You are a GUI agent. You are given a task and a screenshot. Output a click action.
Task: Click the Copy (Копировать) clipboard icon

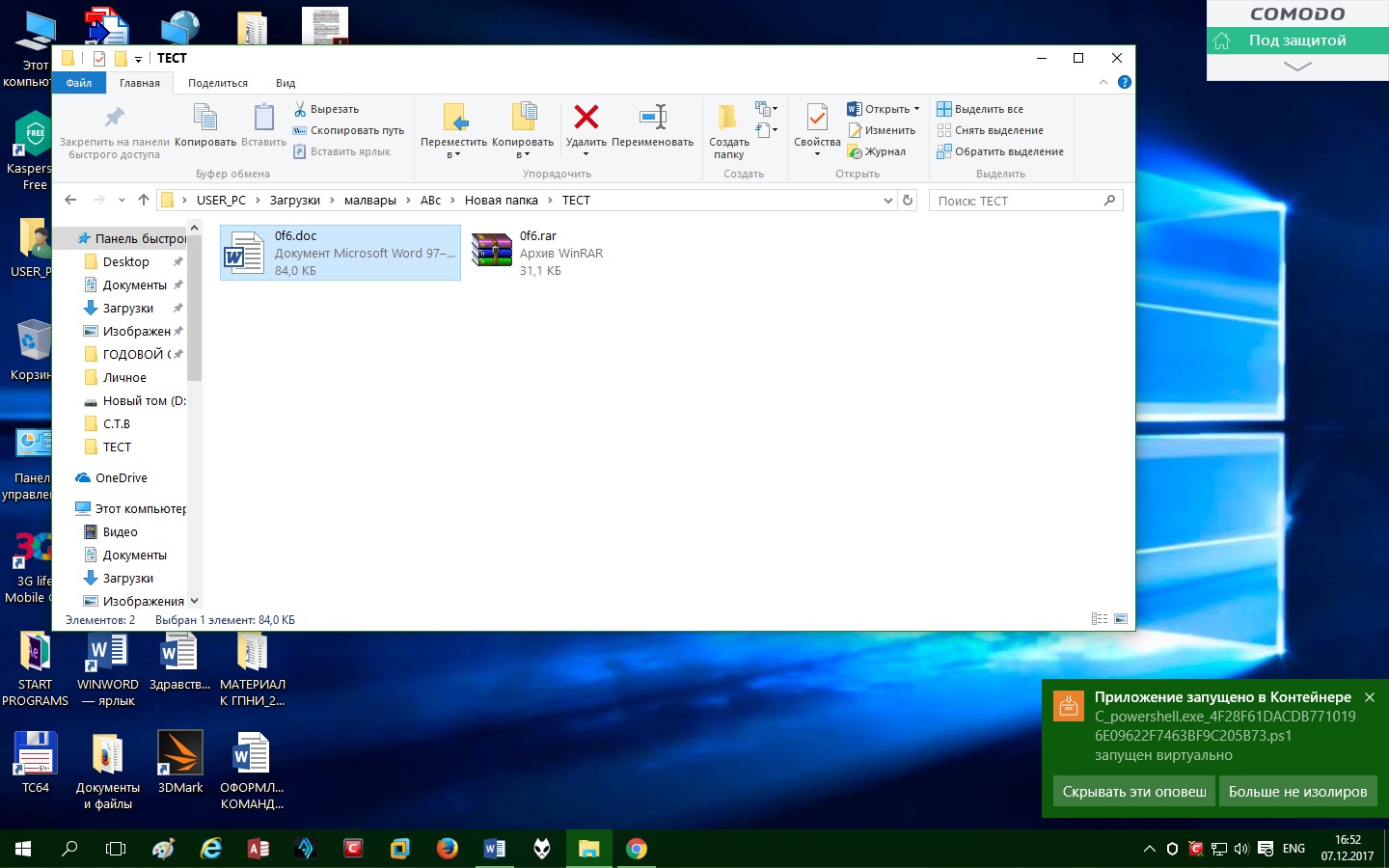click(x=204, y=118)
